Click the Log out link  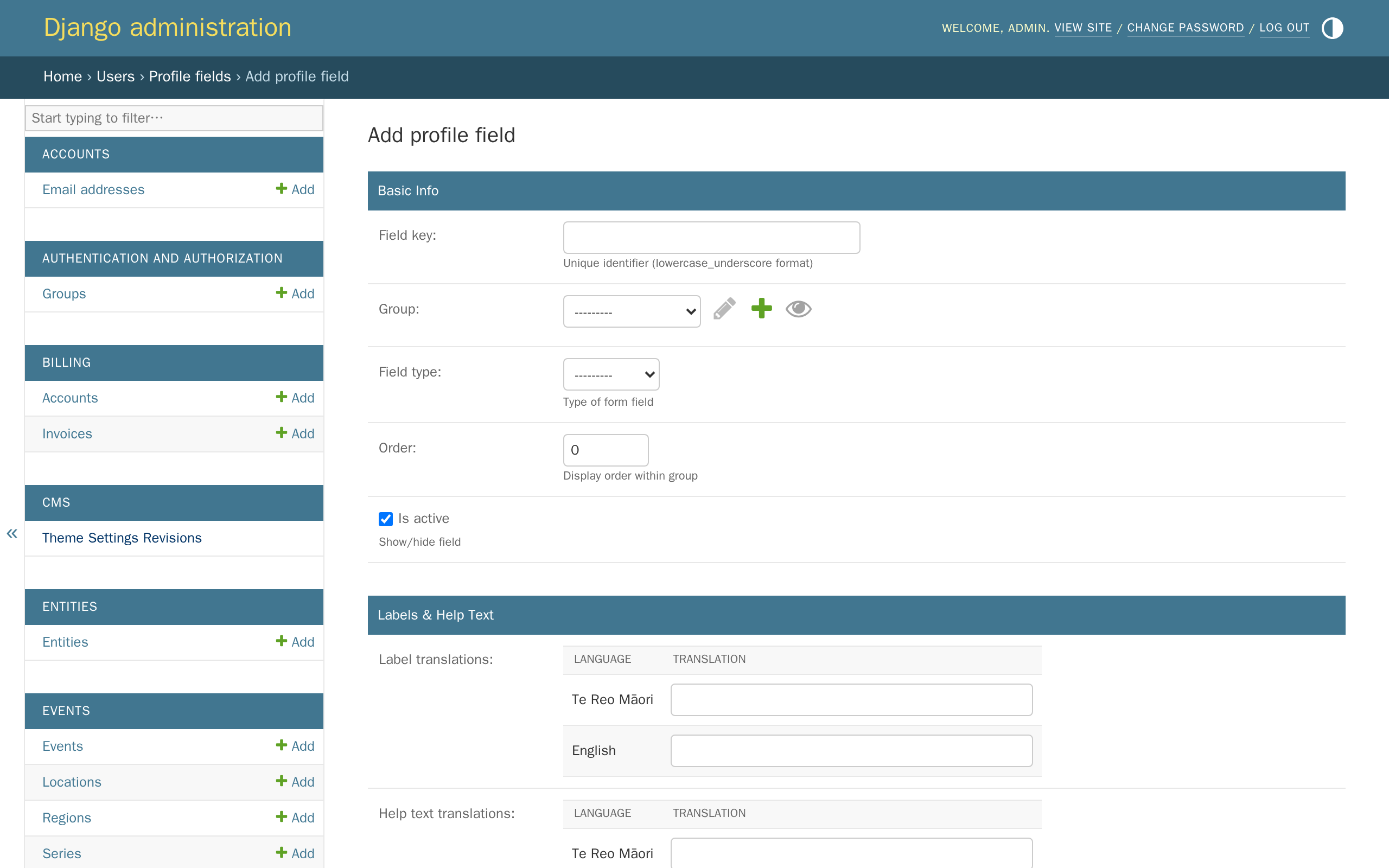1284,28
